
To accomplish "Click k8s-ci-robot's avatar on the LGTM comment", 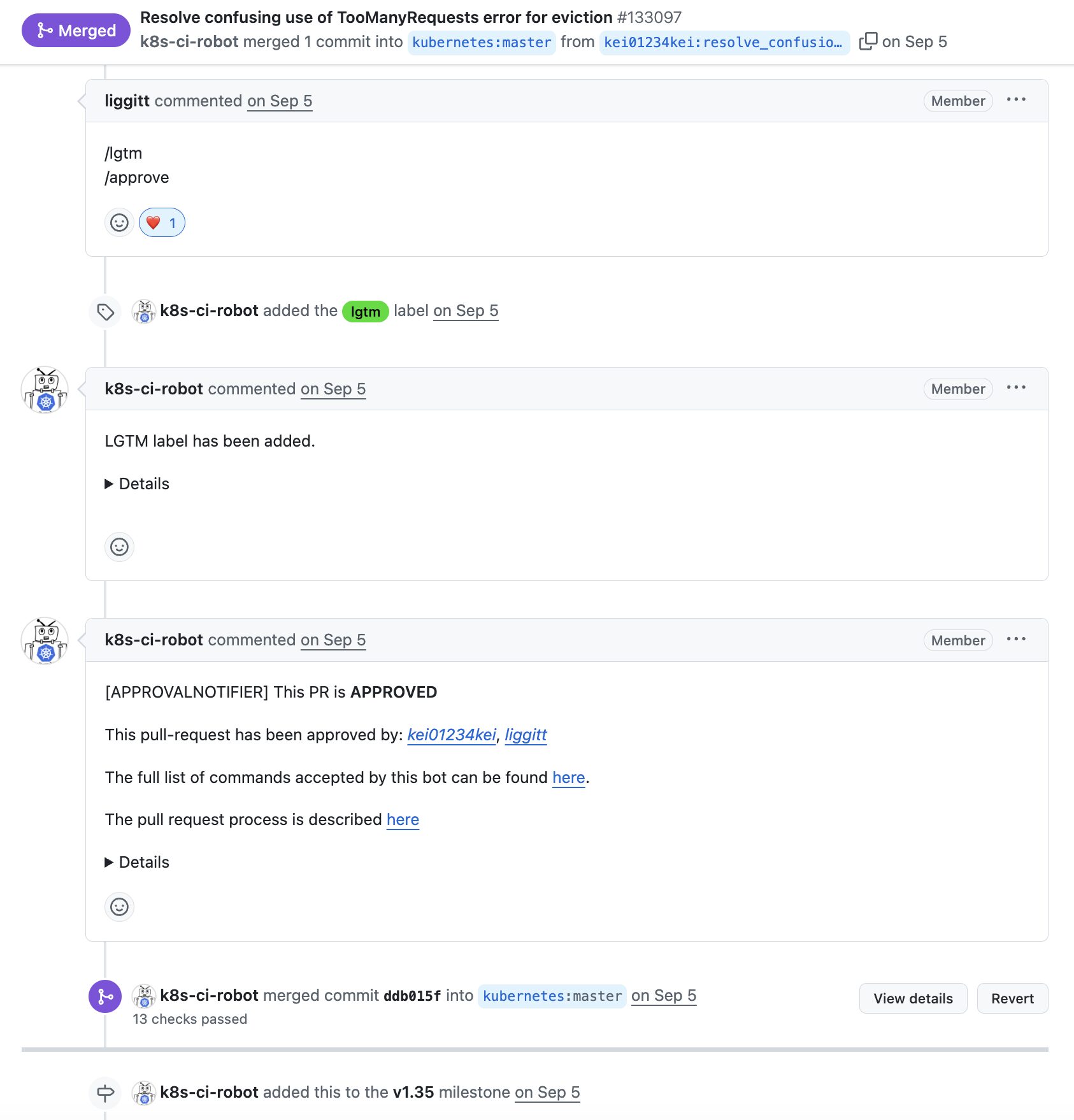I will 45,389.
